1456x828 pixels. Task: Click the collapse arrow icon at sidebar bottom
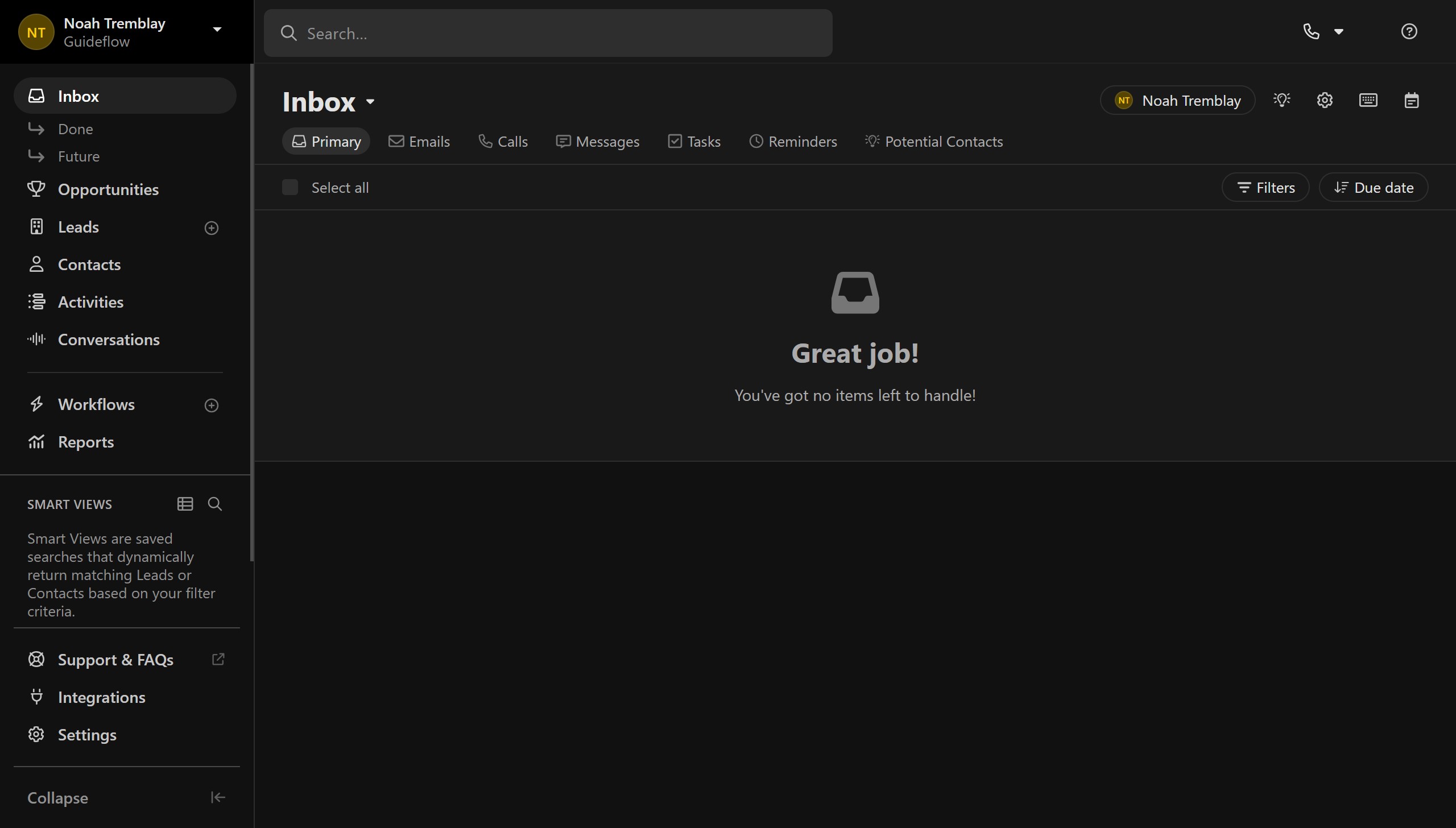click(x=218, y=798)
